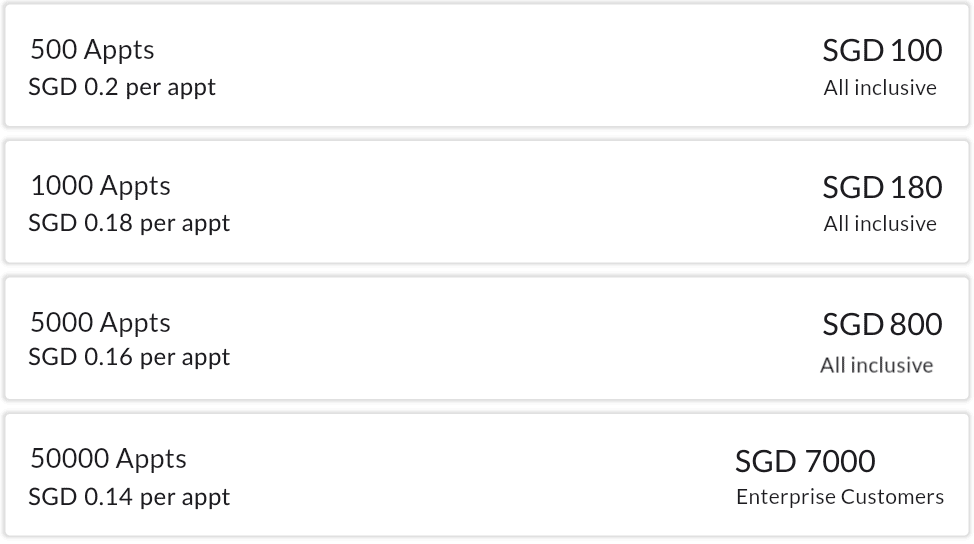
Task: Select the 5000 Appts pricing card
Action: [x=487, y=340]
